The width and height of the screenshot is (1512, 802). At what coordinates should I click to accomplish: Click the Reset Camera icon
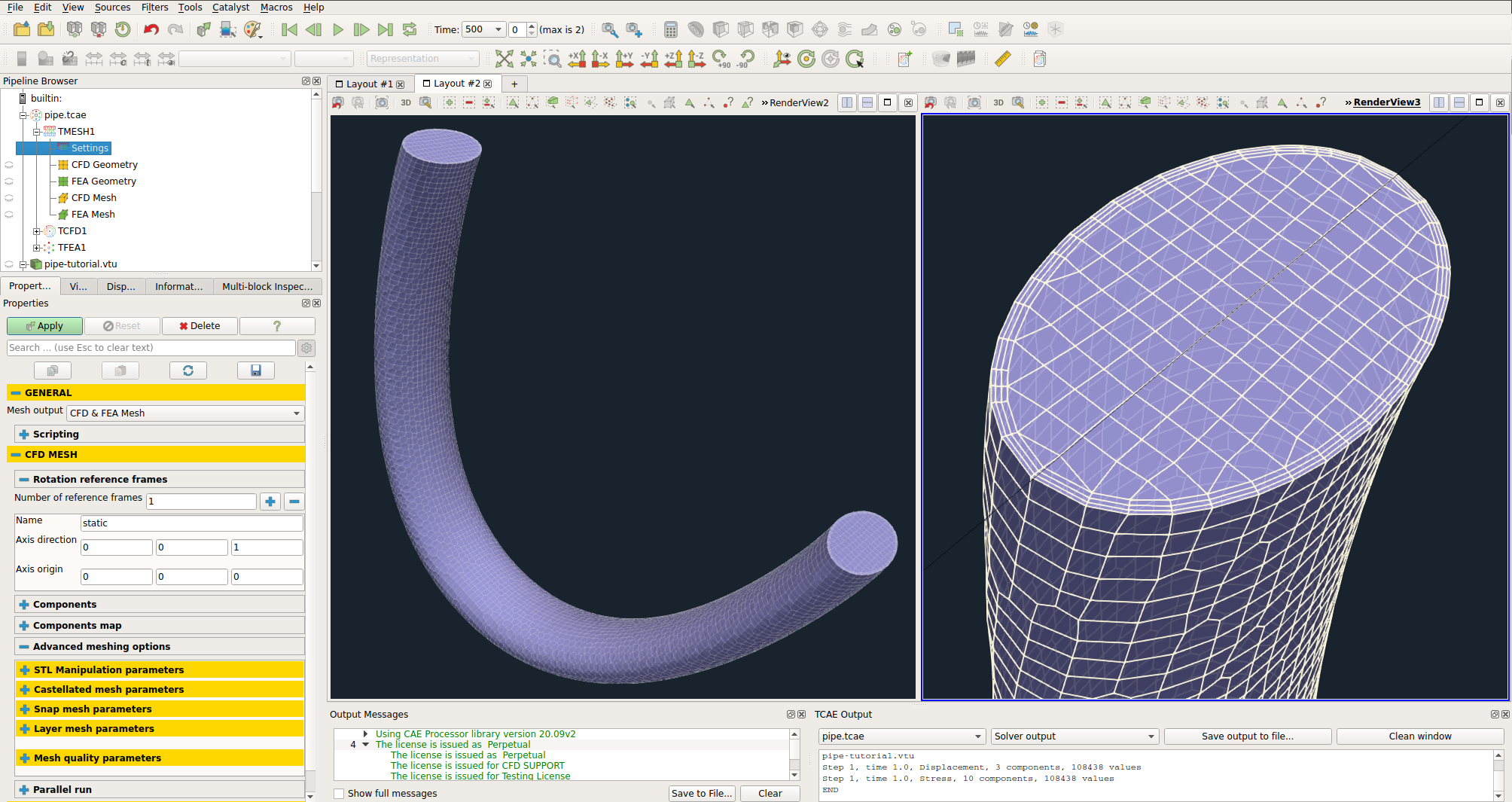(x=504, y=59)
